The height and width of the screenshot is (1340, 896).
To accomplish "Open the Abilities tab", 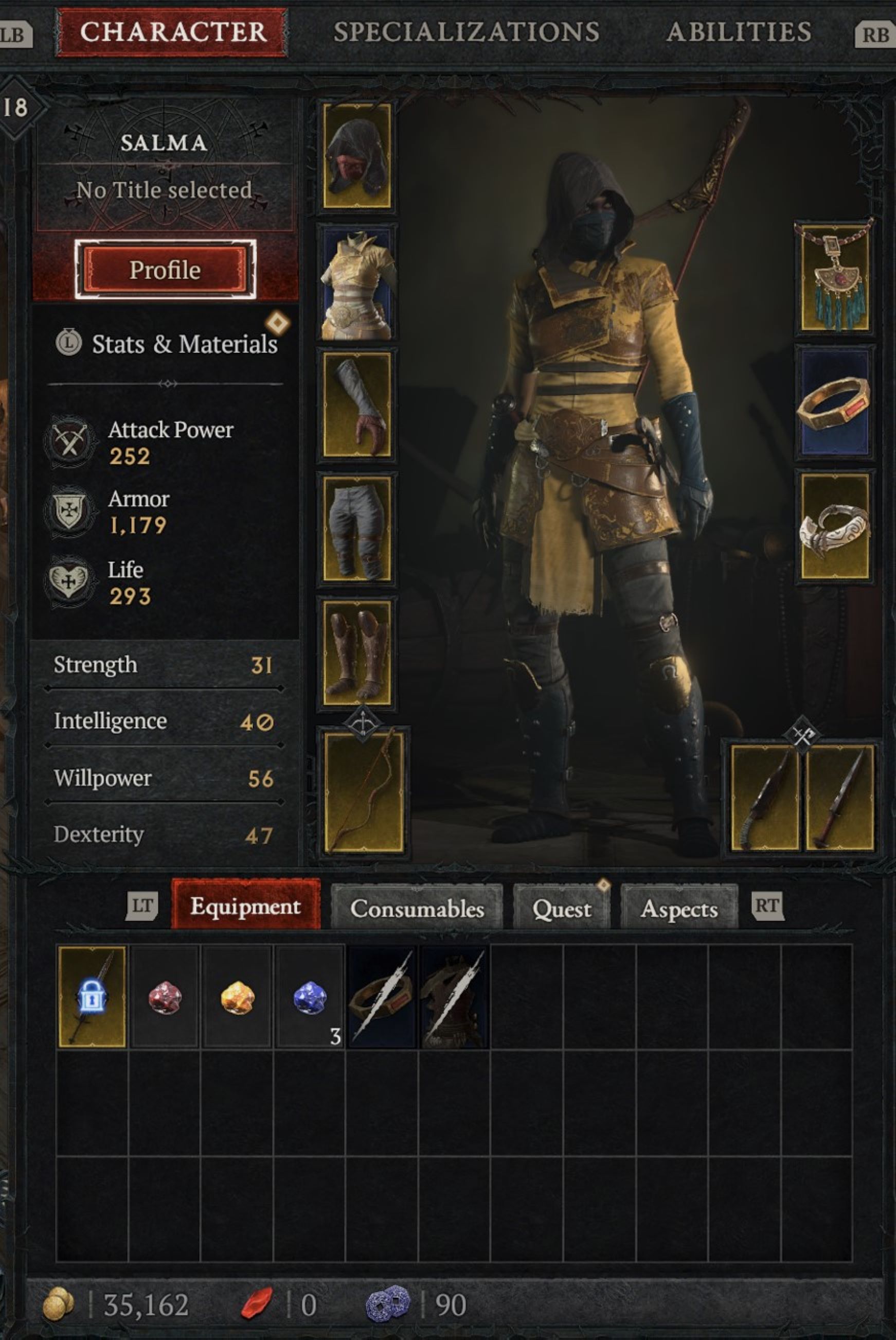I will coord(738,31).
